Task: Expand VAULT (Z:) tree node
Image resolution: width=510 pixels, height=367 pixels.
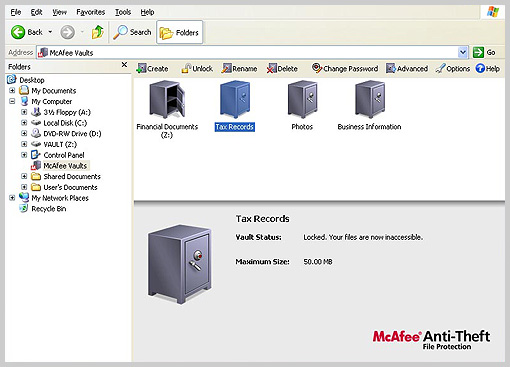Action: coord(24,144)
